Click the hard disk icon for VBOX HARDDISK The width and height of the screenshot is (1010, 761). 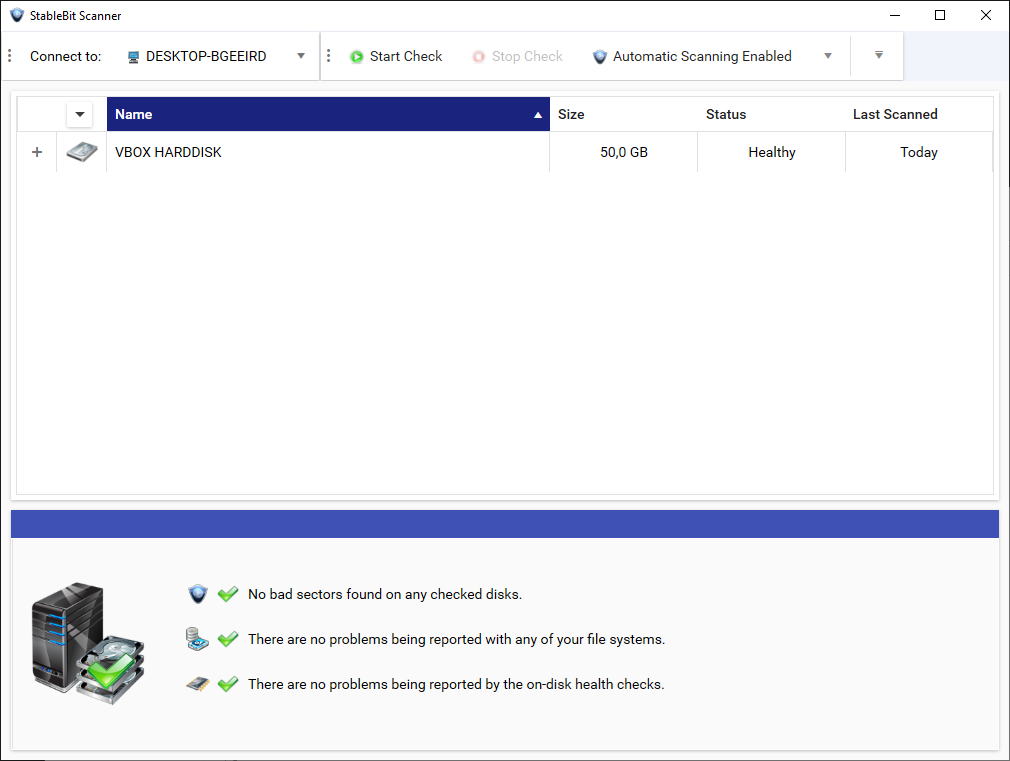click(x=82, y=152)
